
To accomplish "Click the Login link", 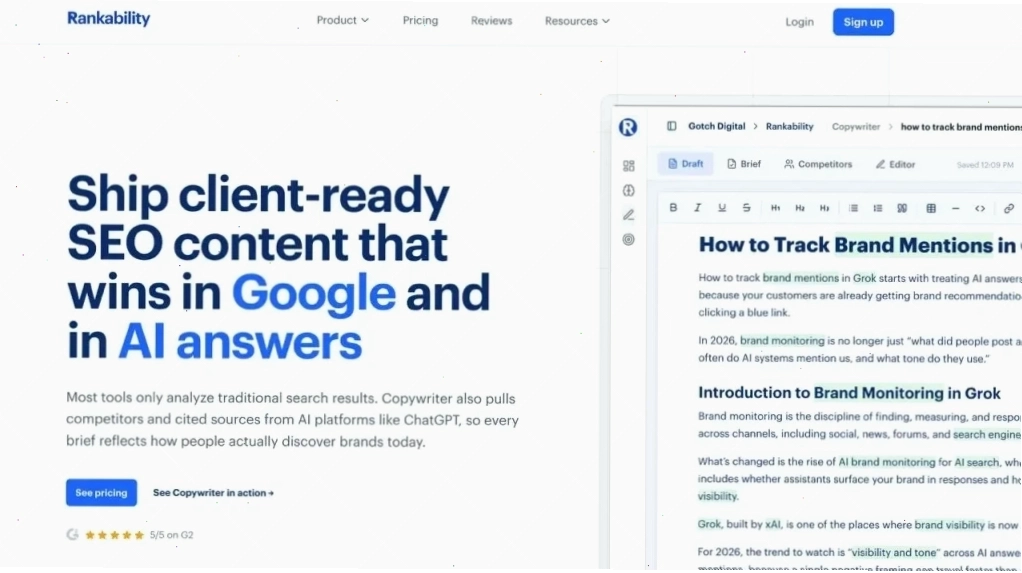I will tap(799, 22).
